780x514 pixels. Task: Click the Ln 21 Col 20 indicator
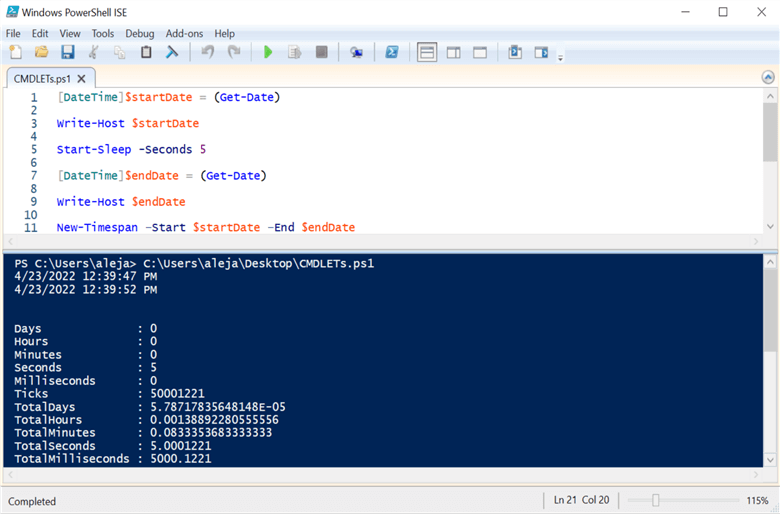[582, 500]
